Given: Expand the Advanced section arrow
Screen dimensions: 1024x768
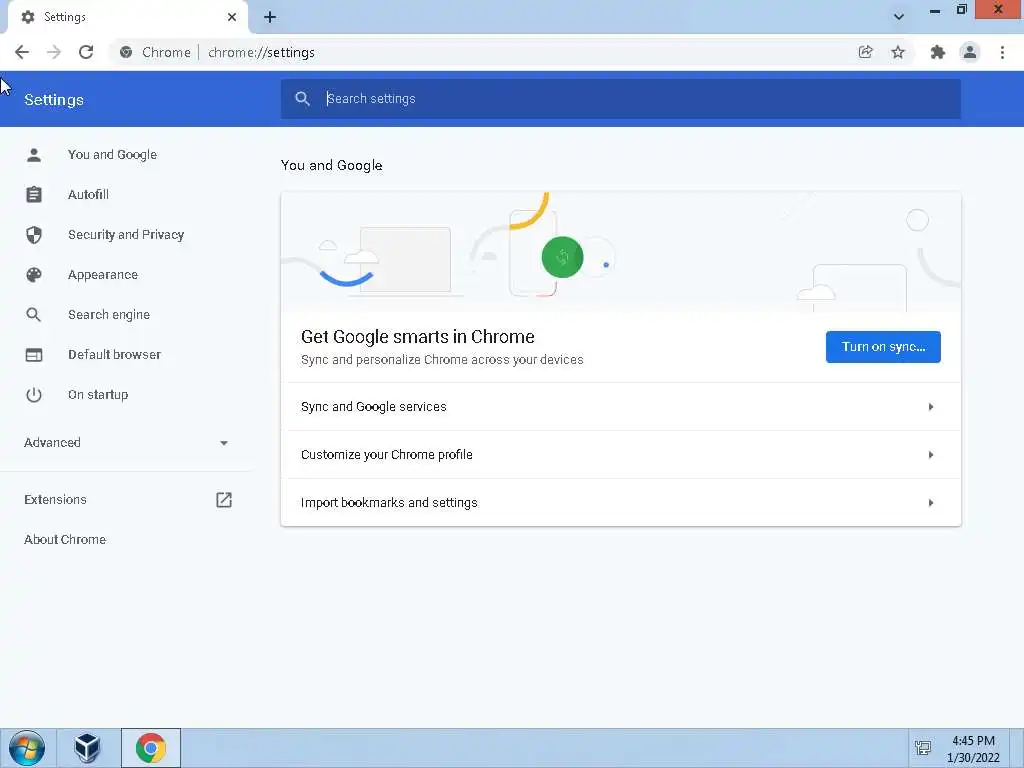Looking at the screenshot, I should pos(224,443).
